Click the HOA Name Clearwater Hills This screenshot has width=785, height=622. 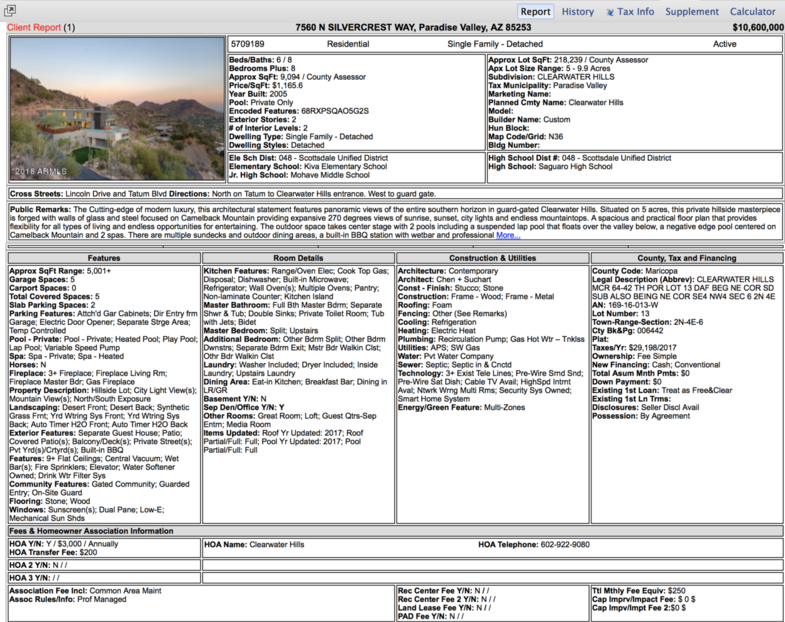[x=254, y=544]
